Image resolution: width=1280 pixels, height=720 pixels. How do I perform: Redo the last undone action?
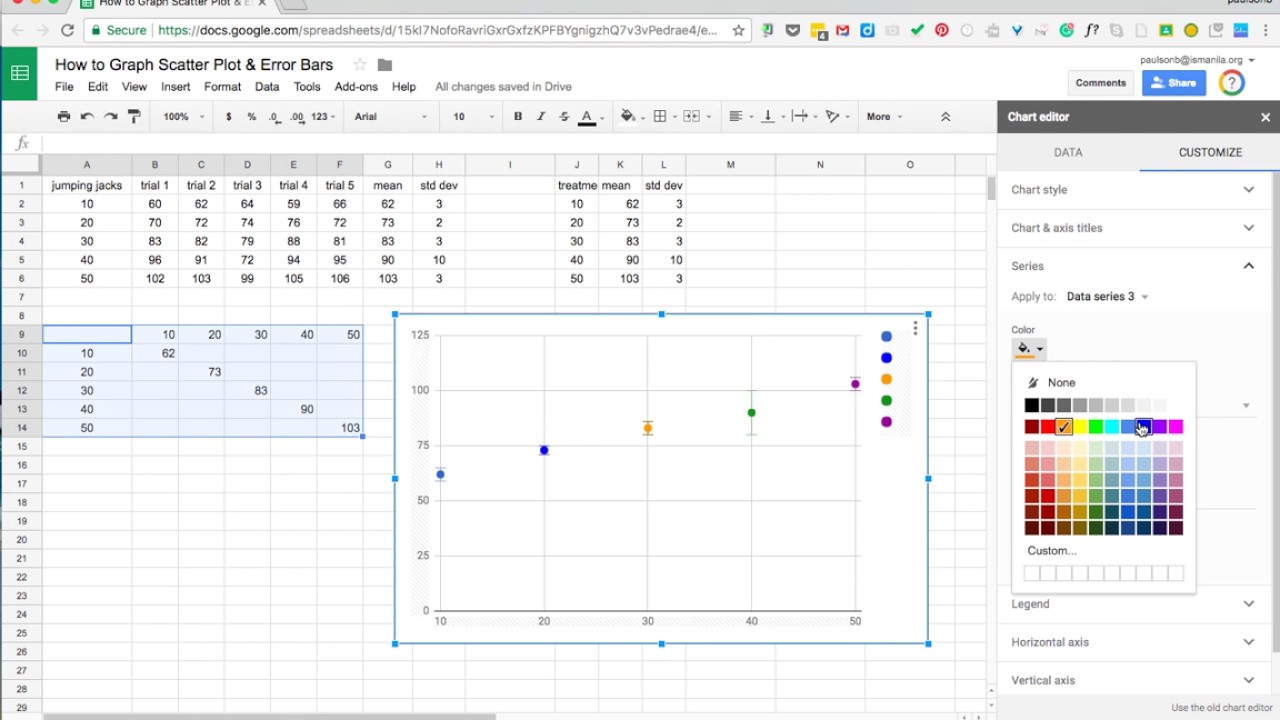coord(110,117)
